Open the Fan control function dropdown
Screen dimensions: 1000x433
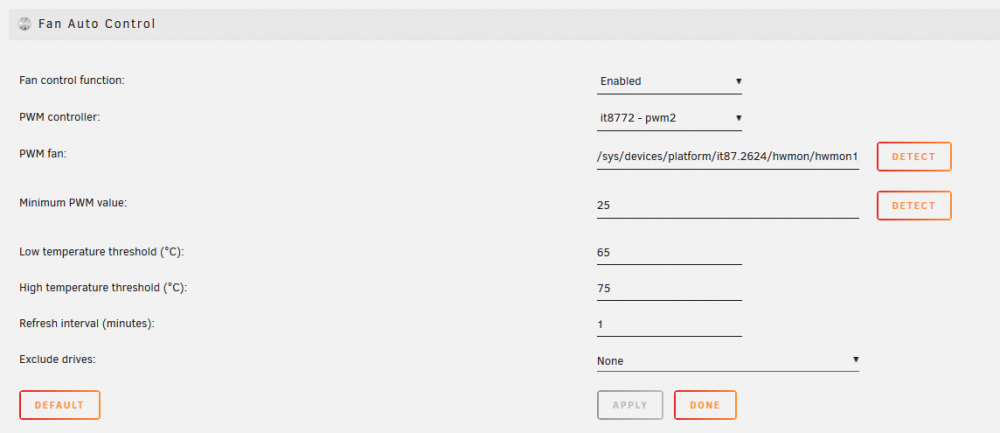669,82
